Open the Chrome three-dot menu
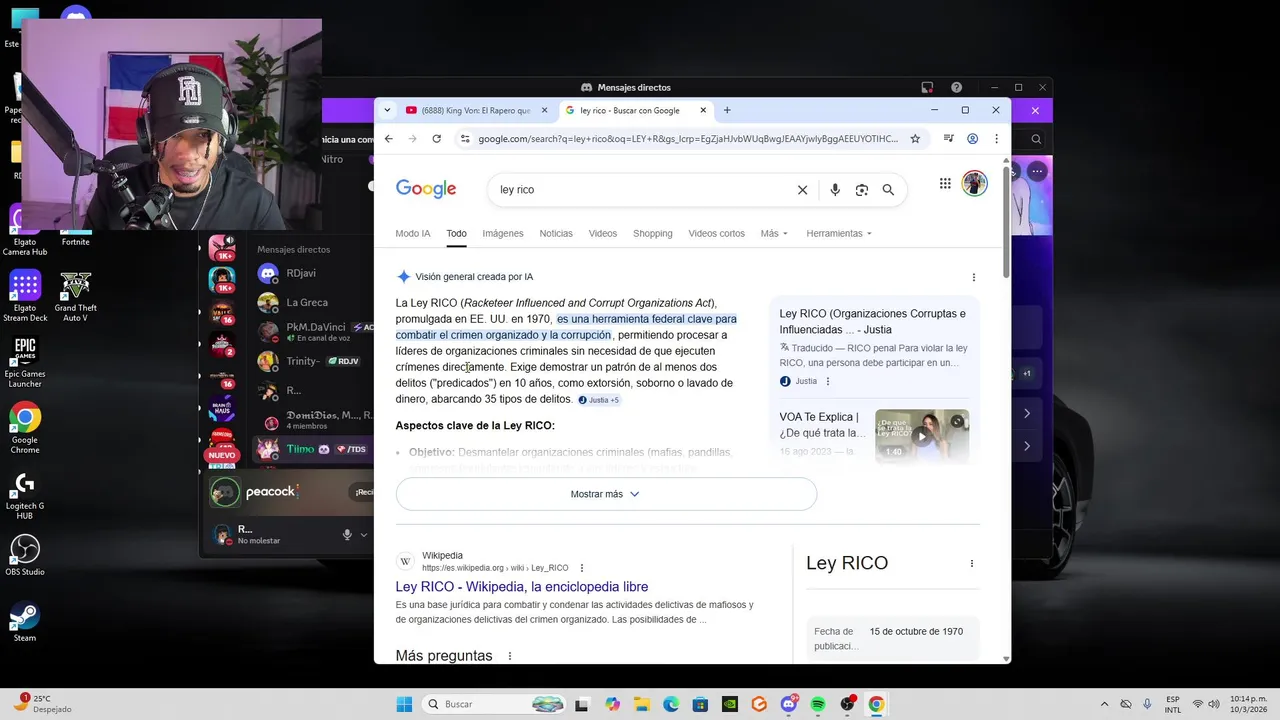Screen dimensions: 1280x720 pyautogui.click(x=996, y=139)
